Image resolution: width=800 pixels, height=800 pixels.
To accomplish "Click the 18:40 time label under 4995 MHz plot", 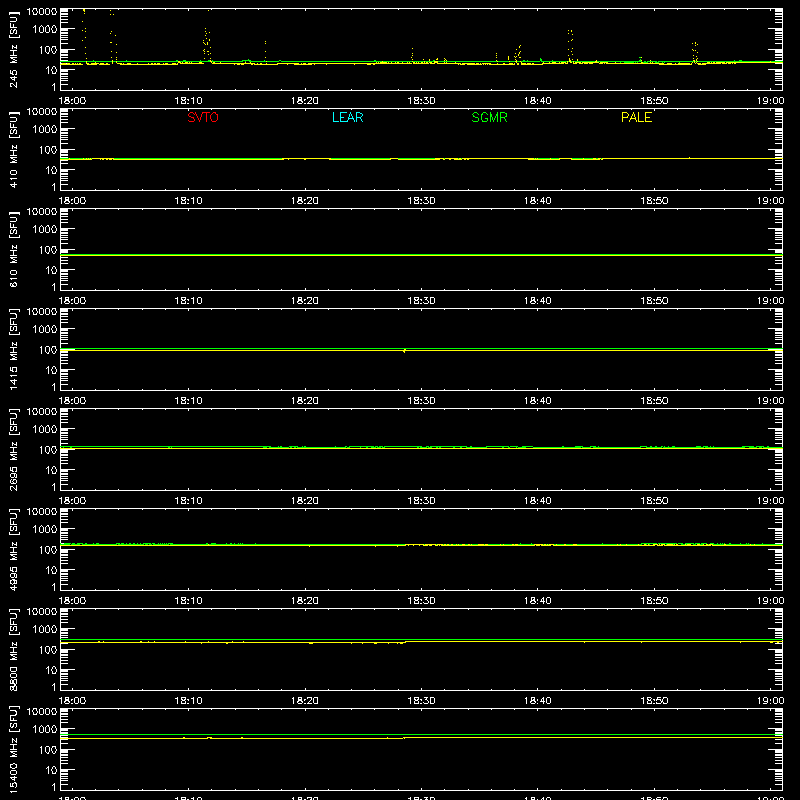I will point(537,601).
